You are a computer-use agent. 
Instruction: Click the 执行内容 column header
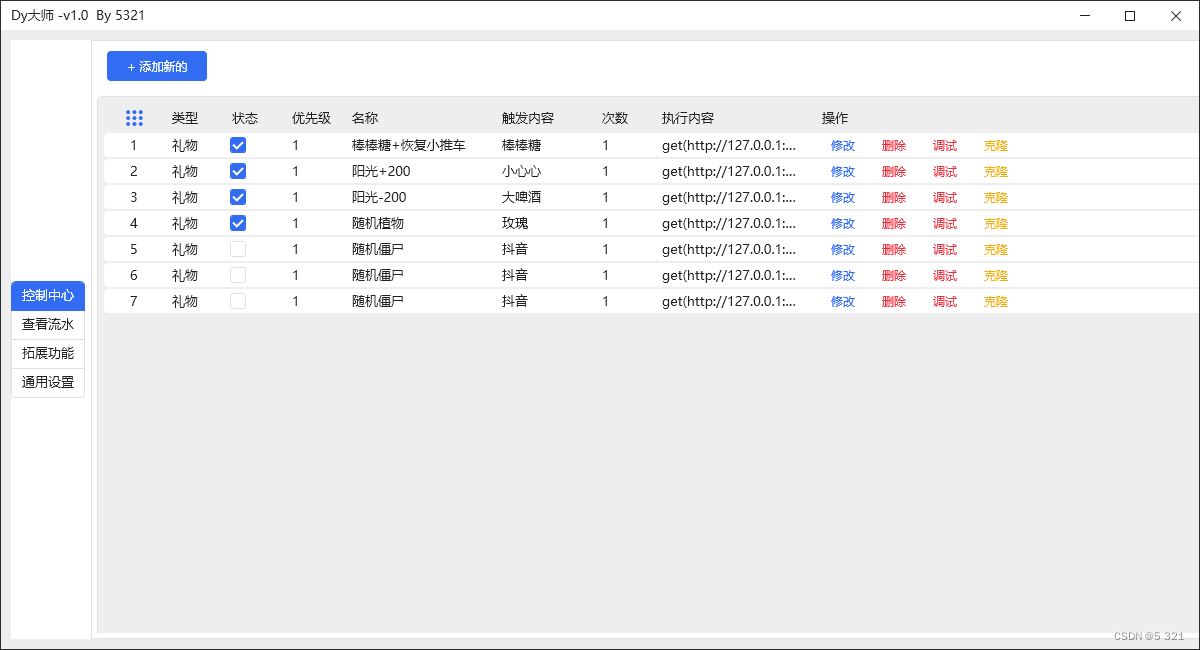coord(688,118)
